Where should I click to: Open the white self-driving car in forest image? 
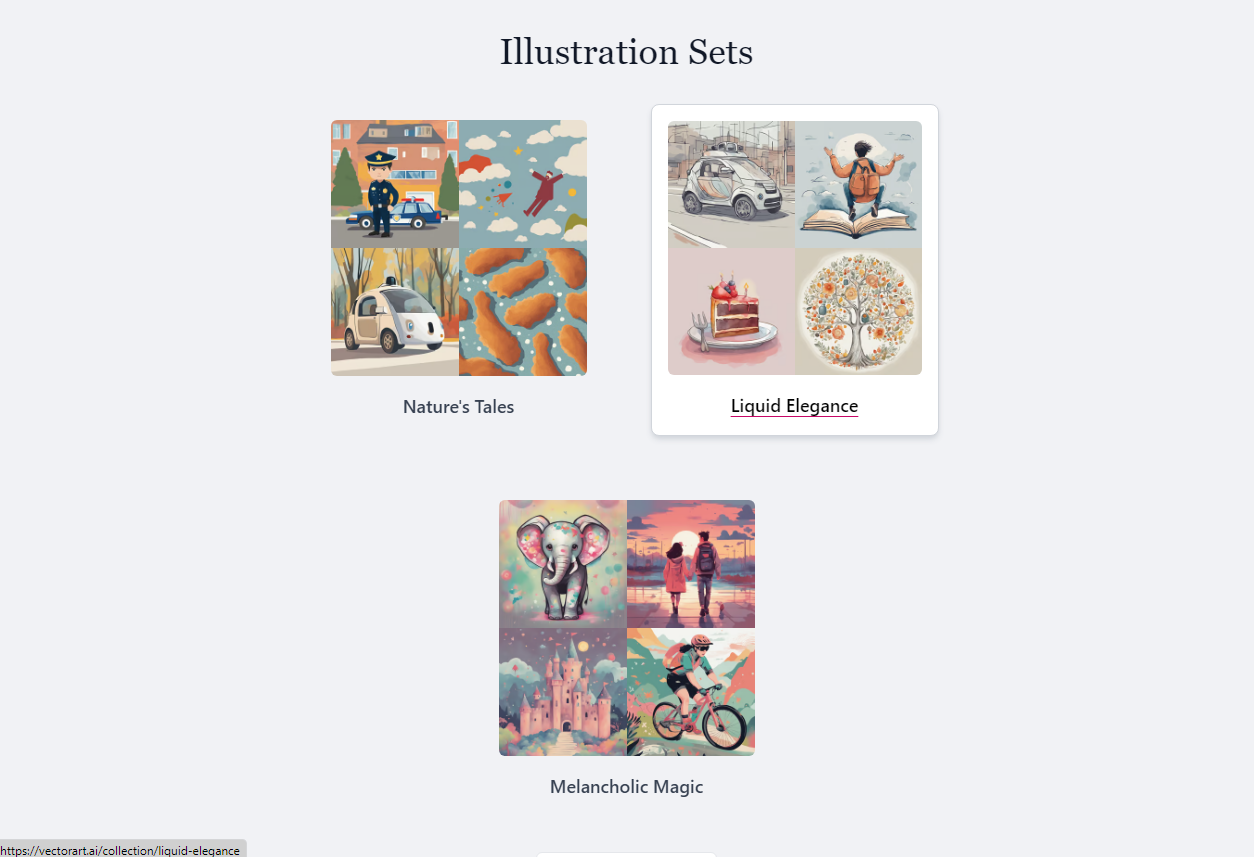pos(395,312)
